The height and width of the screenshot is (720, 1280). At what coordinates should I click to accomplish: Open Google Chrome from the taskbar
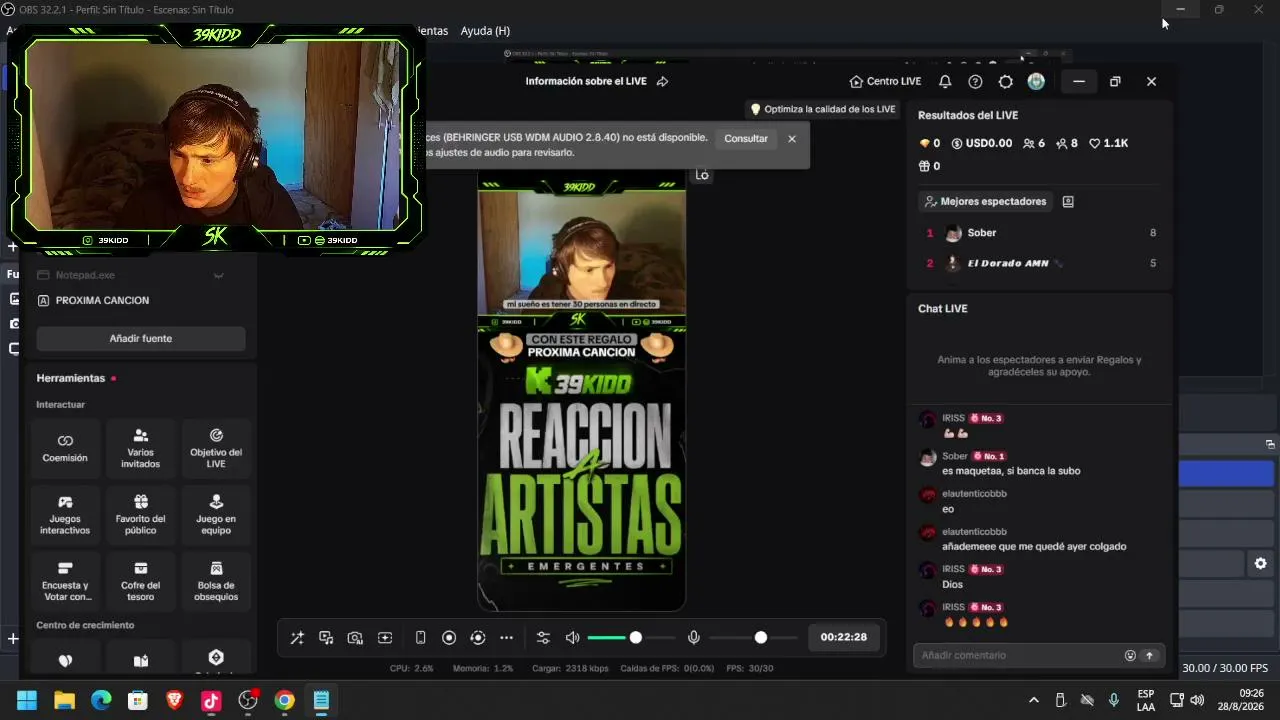tap(284, 700)
